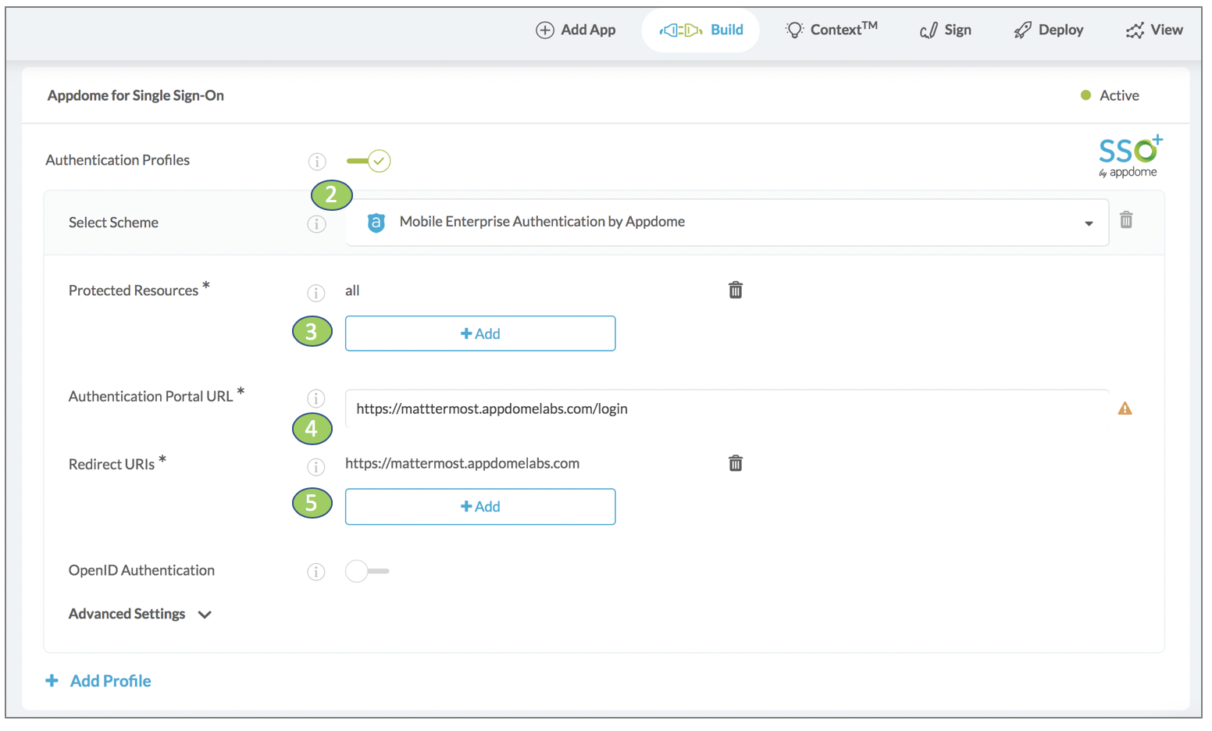Switch to the Build tab
The width and height of the screenshot is (1212, 731).
pos(702,30)
